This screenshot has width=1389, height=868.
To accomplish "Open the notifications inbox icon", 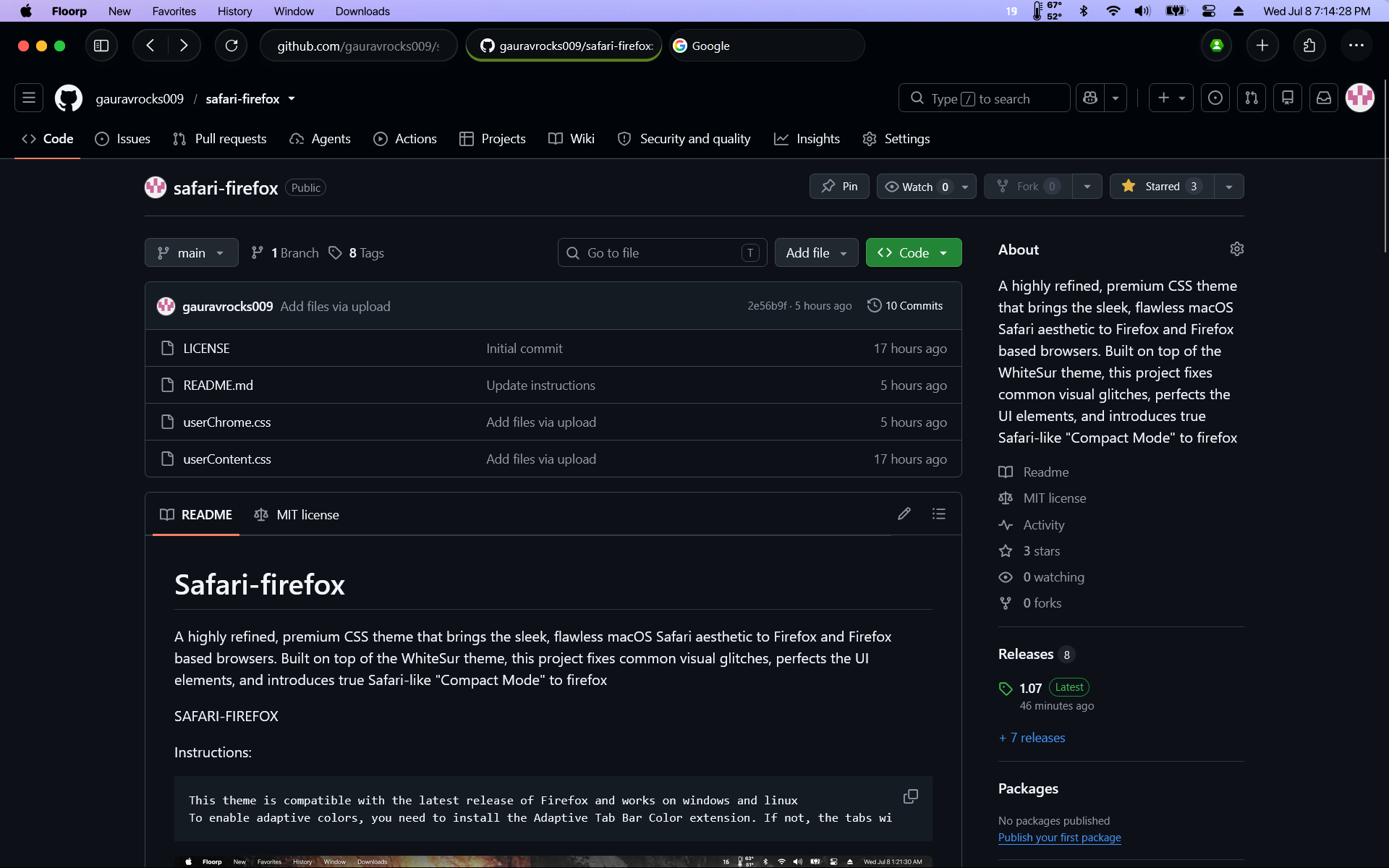I will click(x=1324, y=98).
